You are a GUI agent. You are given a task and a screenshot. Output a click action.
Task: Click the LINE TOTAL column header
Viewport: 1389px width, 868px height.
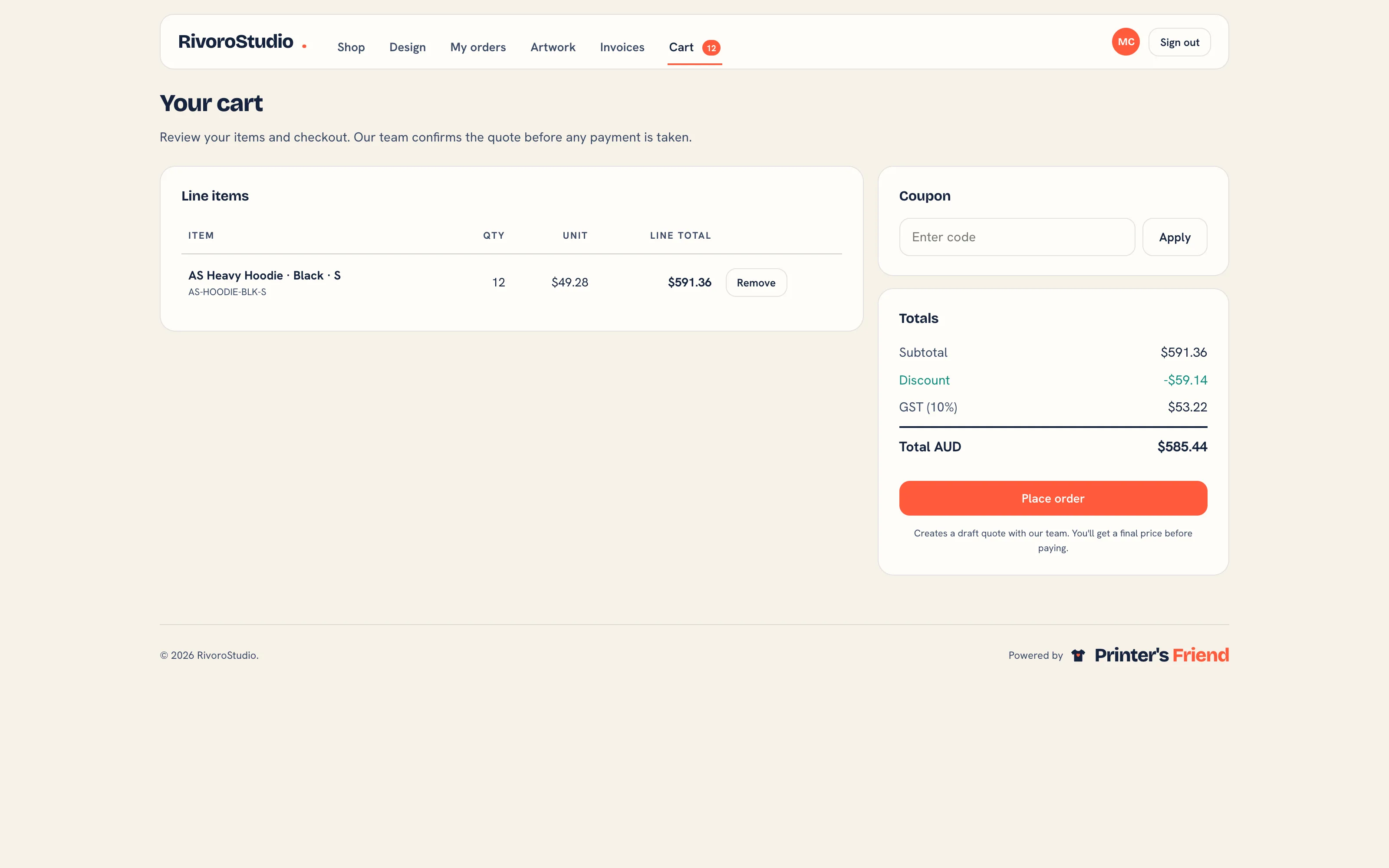click(680, 235)
